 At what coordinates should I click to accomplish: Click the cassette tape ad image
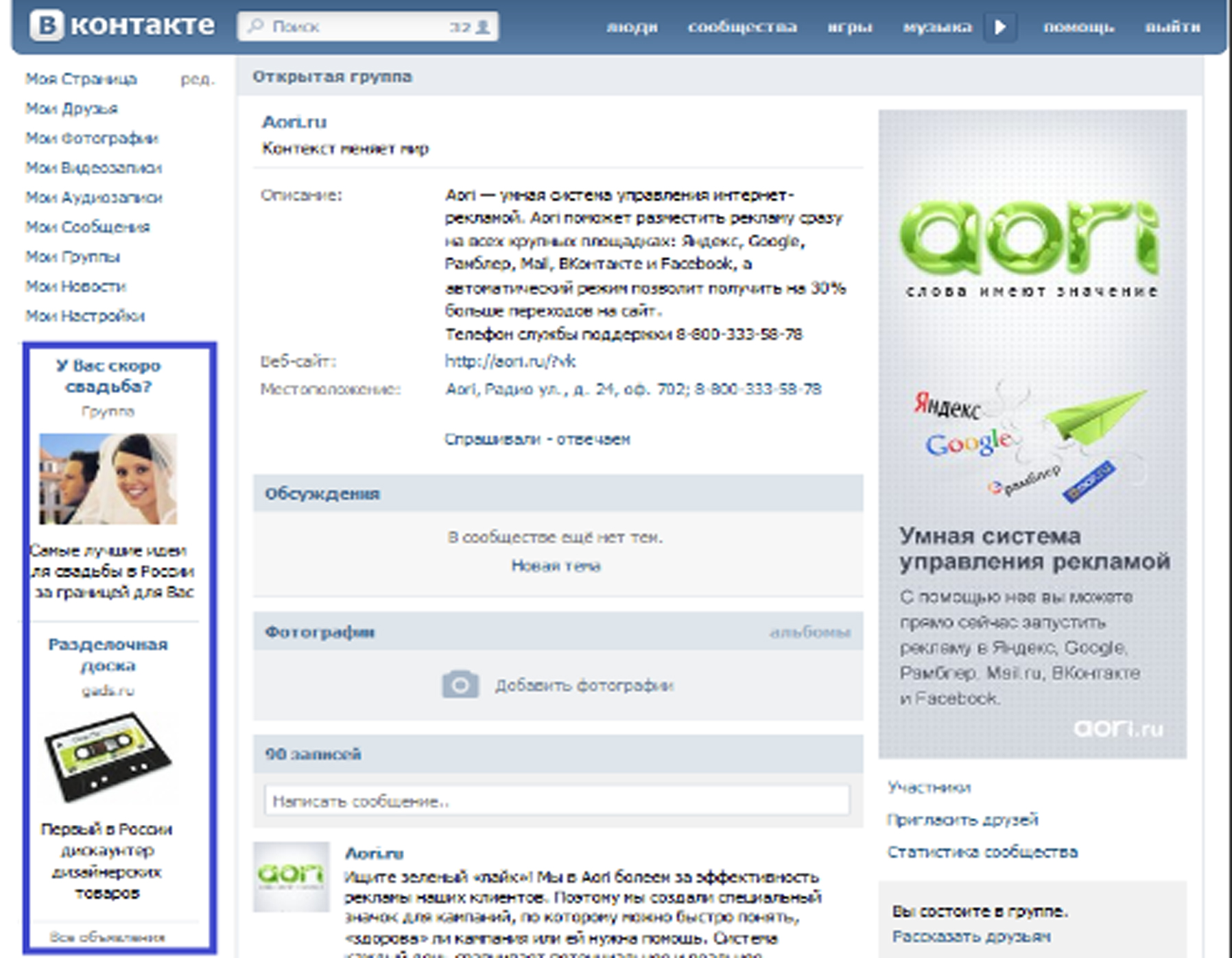tap(108, 756)
